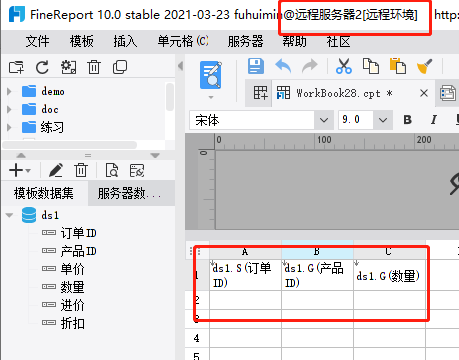Expand the 练习 folder

[x=9, y=127]
